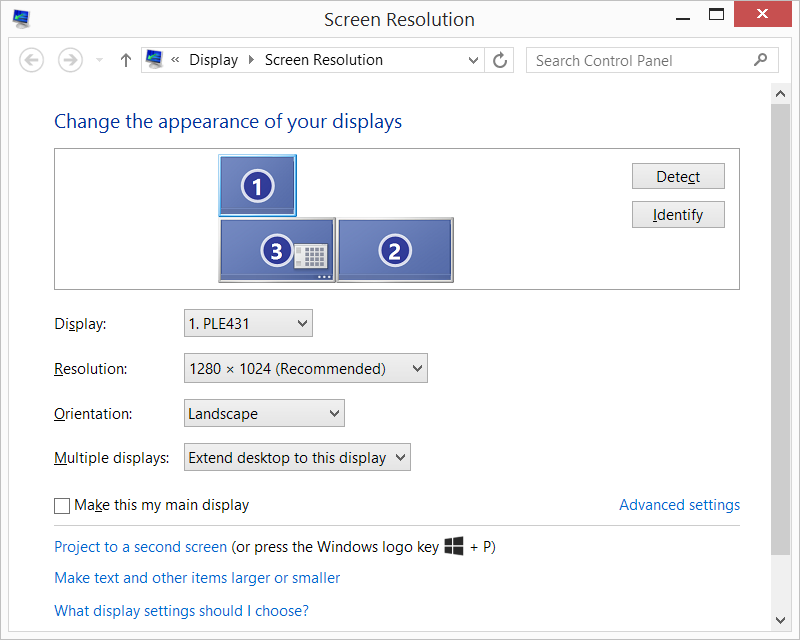
Task: Enable Make this my main display
Action: [61, 505]
